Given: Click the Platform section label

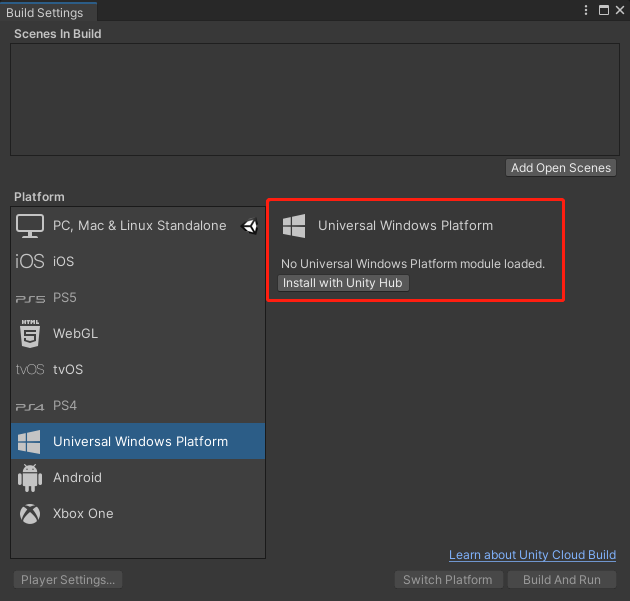Looking at the screenshot, I should tap(39, 197).
